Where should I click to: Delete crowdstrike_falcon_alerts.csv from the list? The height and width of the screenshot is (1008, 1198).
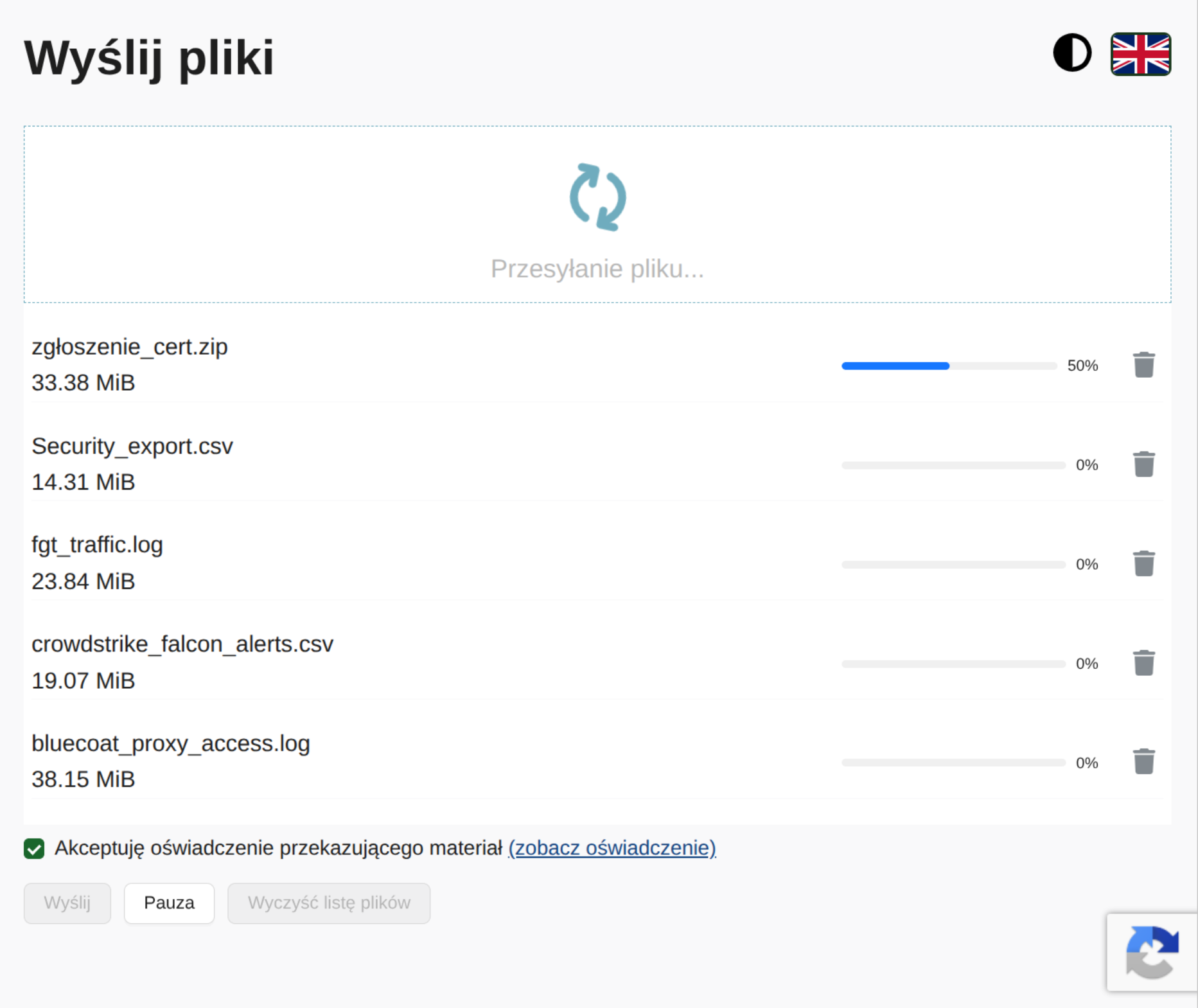point(1144,662)
